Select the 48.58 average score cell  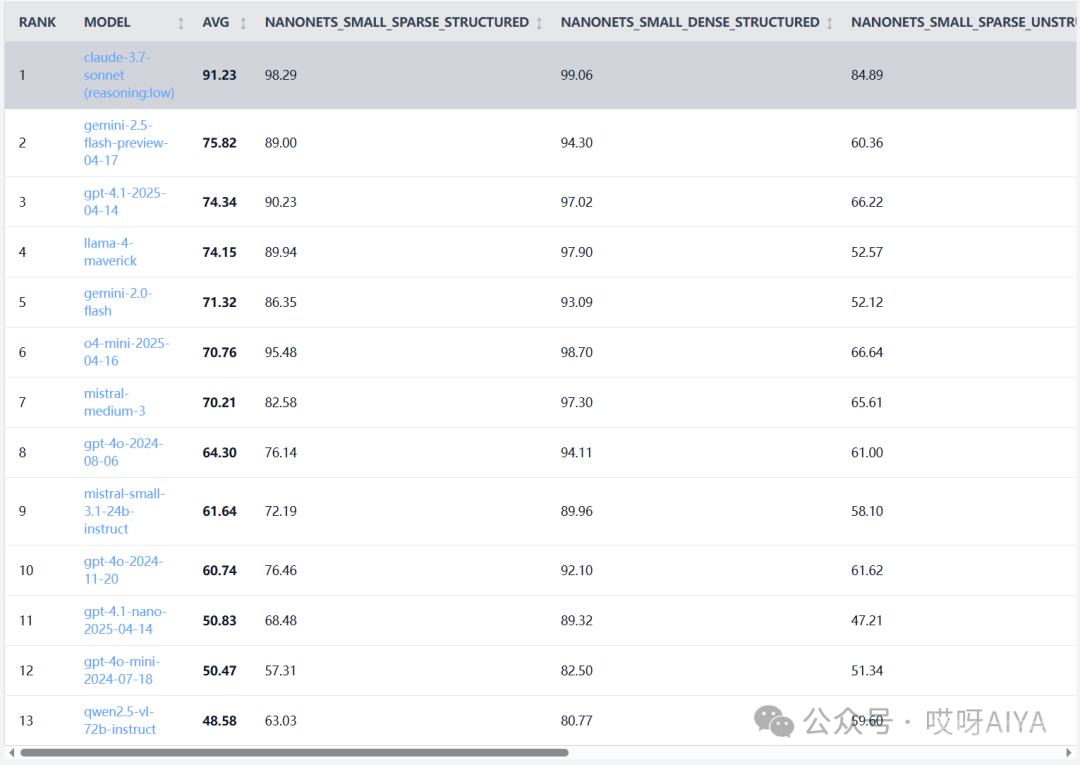220,720
